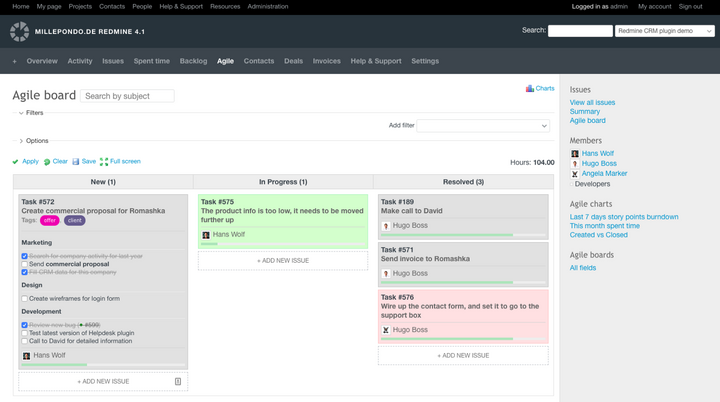Expand the Options section
Image resolution: width=720 pixels, height=402 pixels.
(21, 141)
